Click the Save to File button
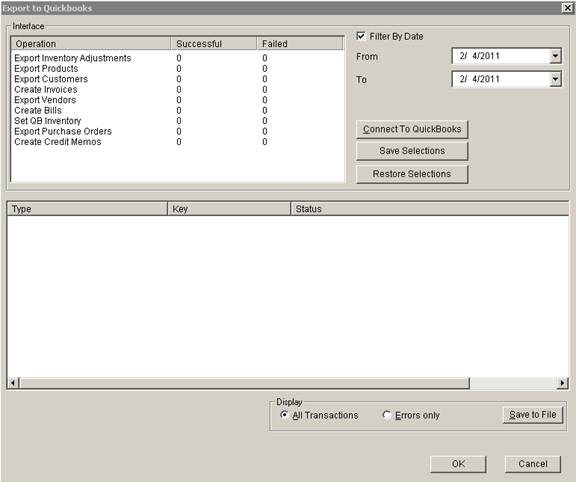 click(532, 415)
